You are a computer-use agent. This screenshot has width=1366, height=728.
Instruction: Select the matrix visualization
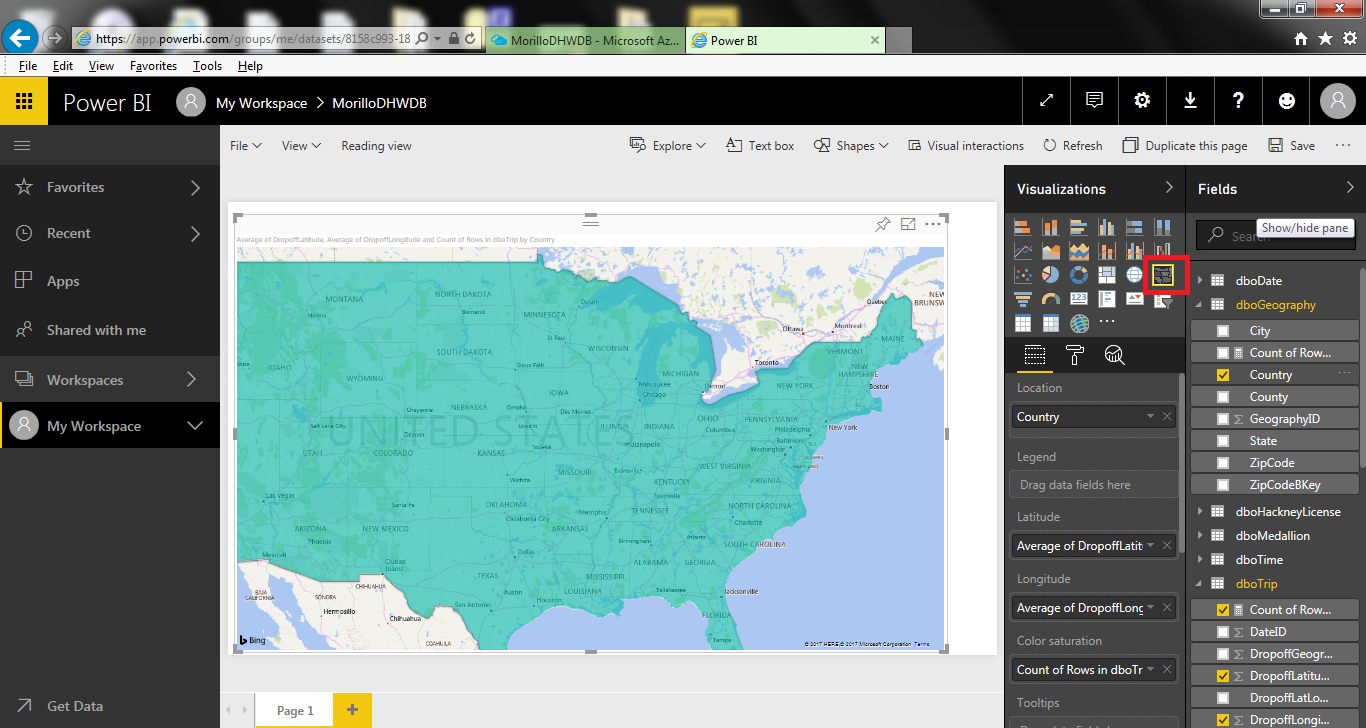click(x=1051, y=323)
